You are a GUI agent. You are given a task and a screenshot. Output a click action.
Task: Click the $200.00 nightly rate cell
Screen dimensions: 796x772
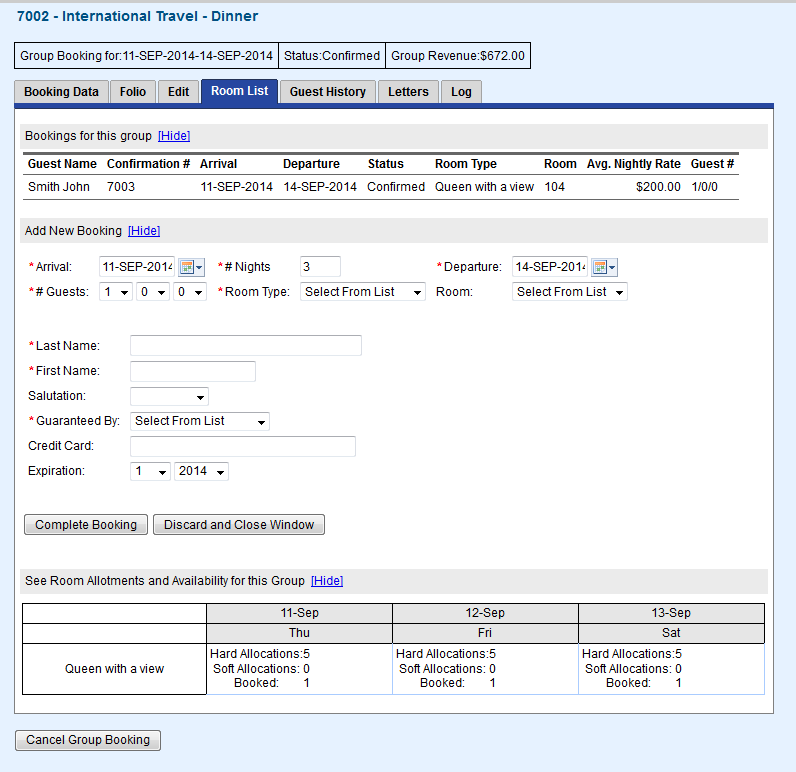click(658, 187)
